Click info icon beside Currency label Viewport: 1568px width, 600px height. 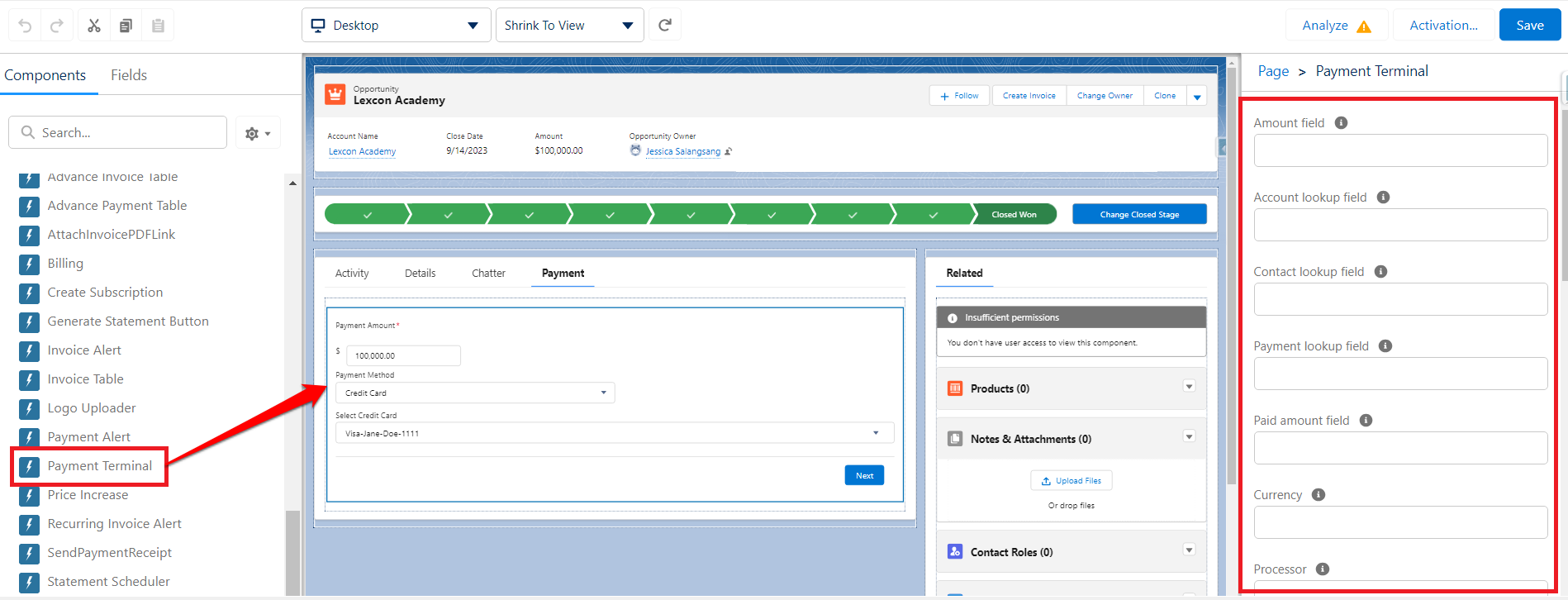1319,495
